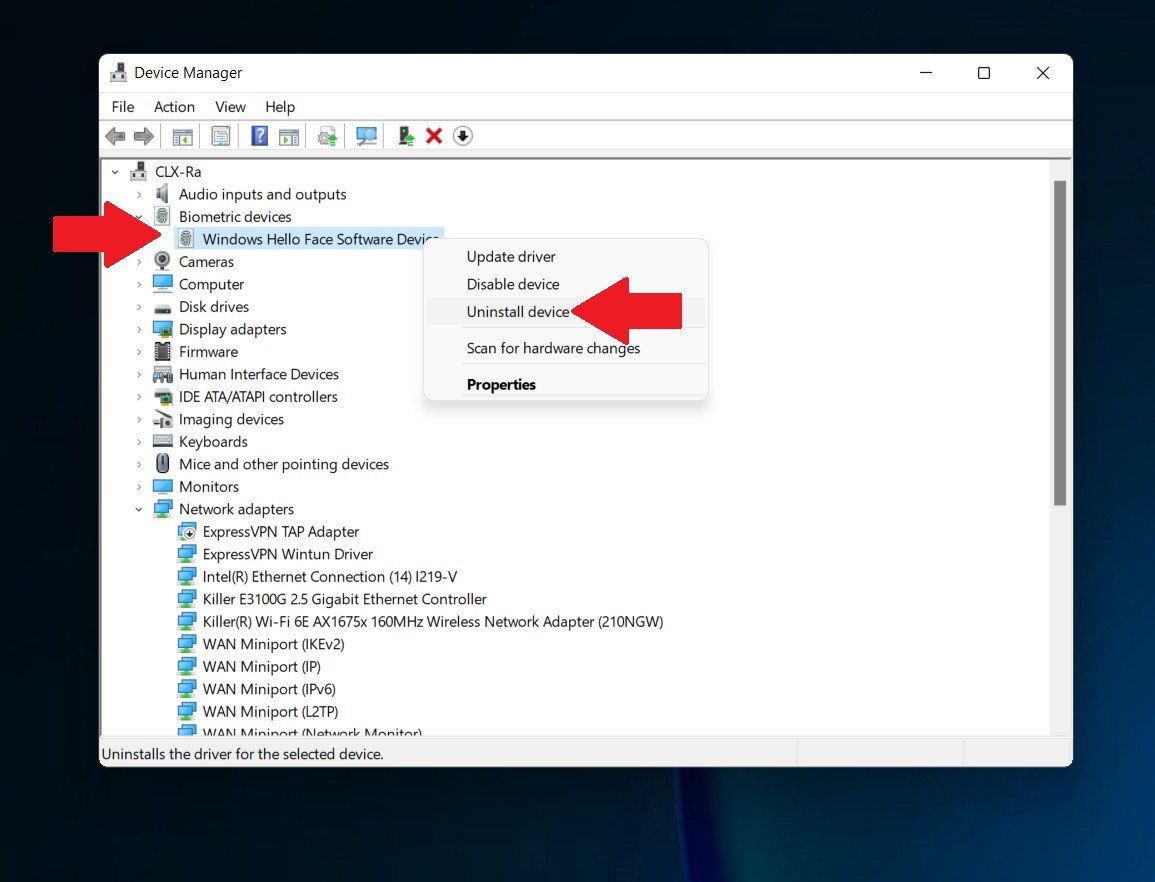Click the Help toolbar icon
This screenshot has width=1155, height=882.
click(x=259, y=135)
